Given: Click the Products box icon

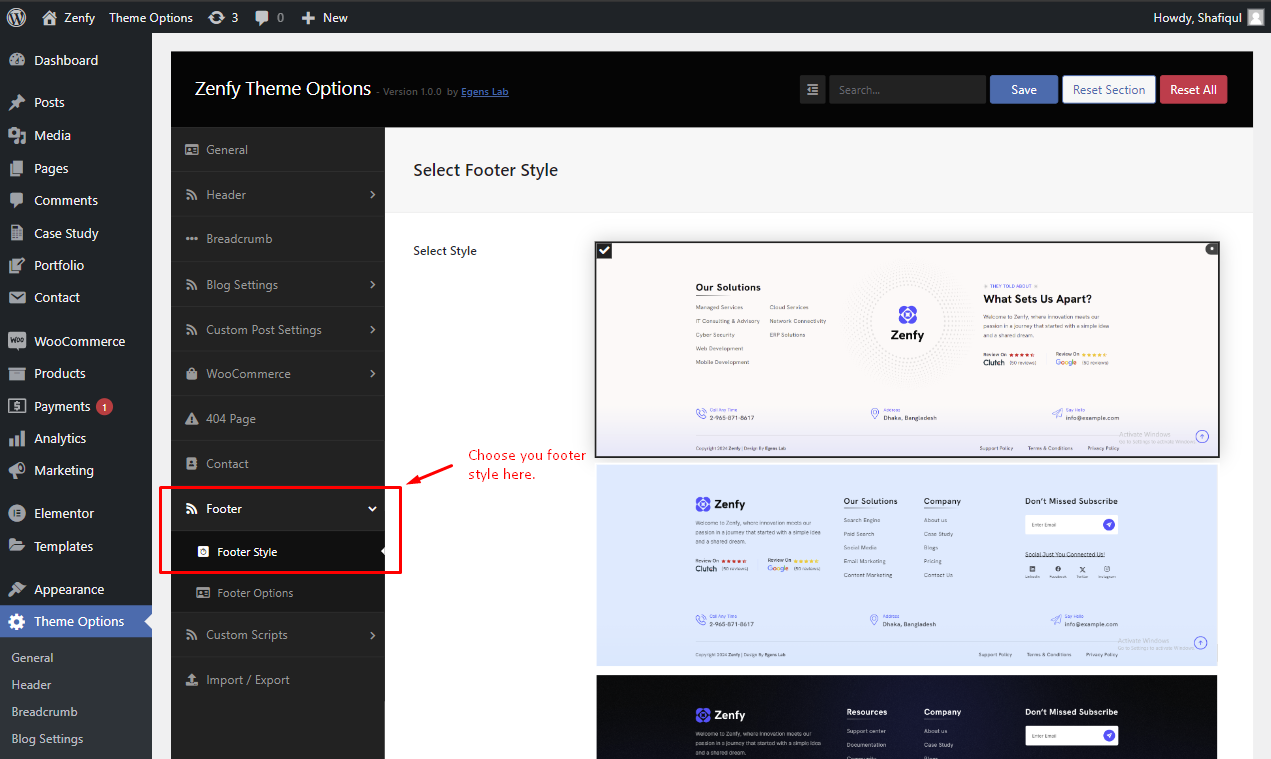Looking at the screenshot, I should coord(17,373).
